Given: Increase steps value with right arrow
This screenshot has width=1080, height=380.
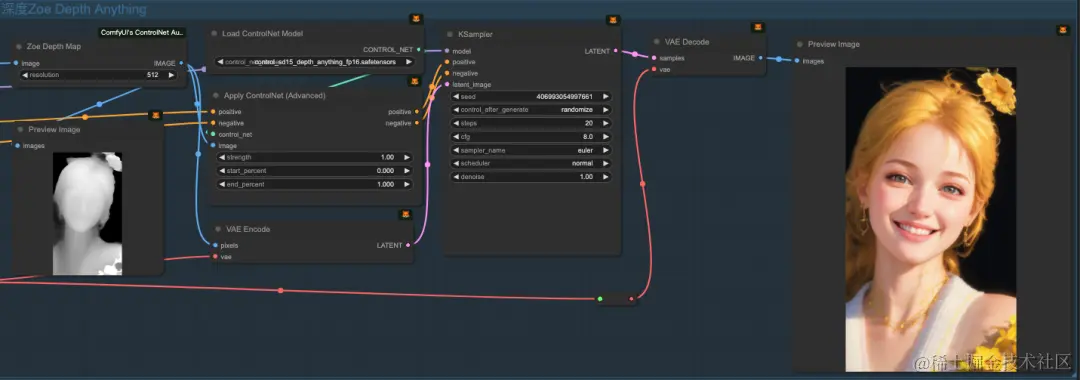Looking at the screenshot, I should (x=605, y=123).
